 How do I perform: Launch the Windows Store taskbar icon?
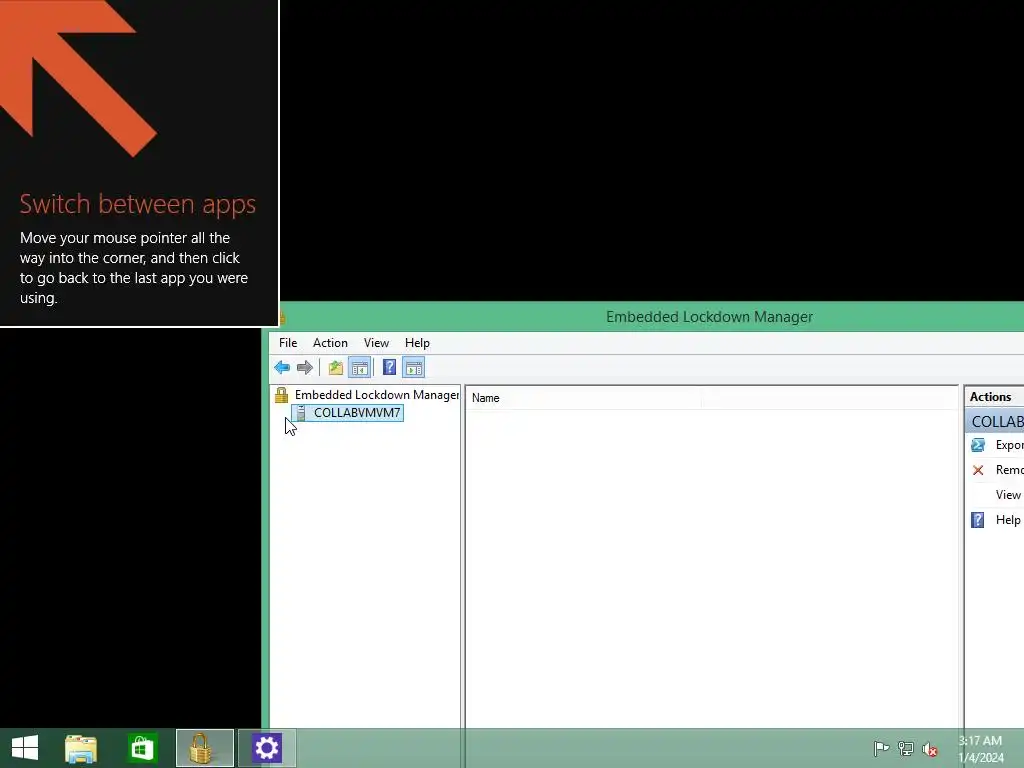(142, 748)
